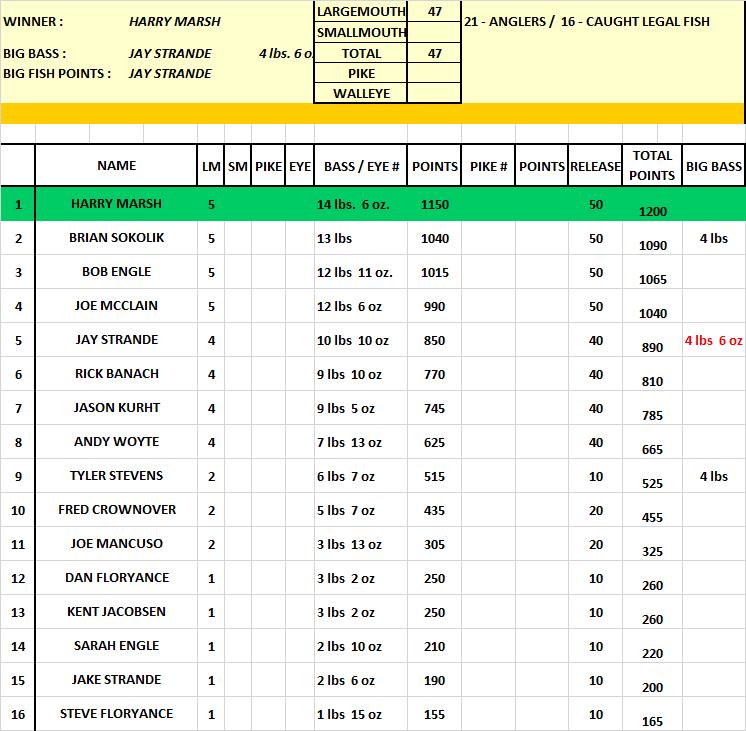746x731 pixels.
Task: Click the 990 points cell
Action: pos(434,306)
